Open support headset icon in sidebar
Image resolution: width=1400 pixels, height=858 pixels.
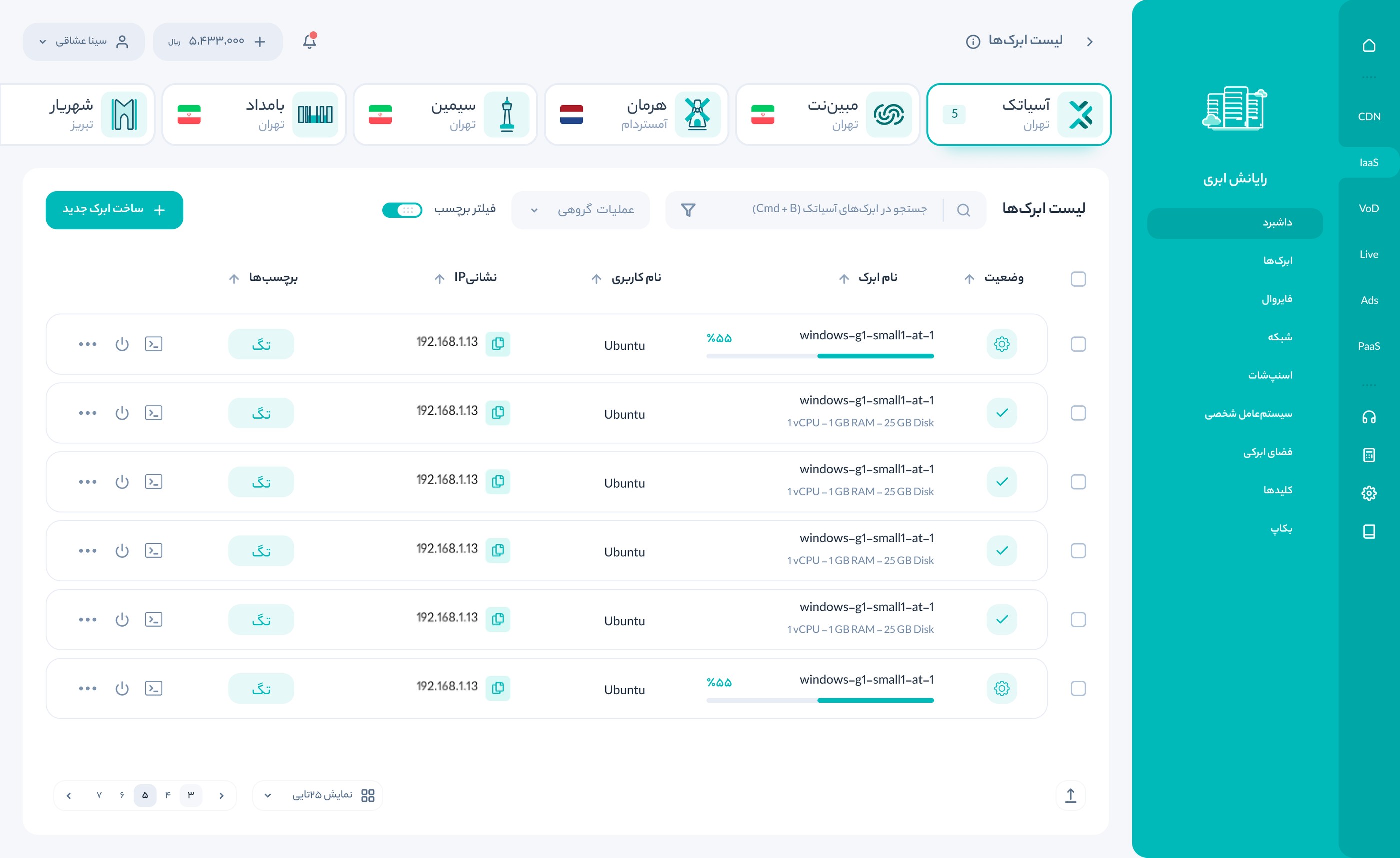point(1369,417)
